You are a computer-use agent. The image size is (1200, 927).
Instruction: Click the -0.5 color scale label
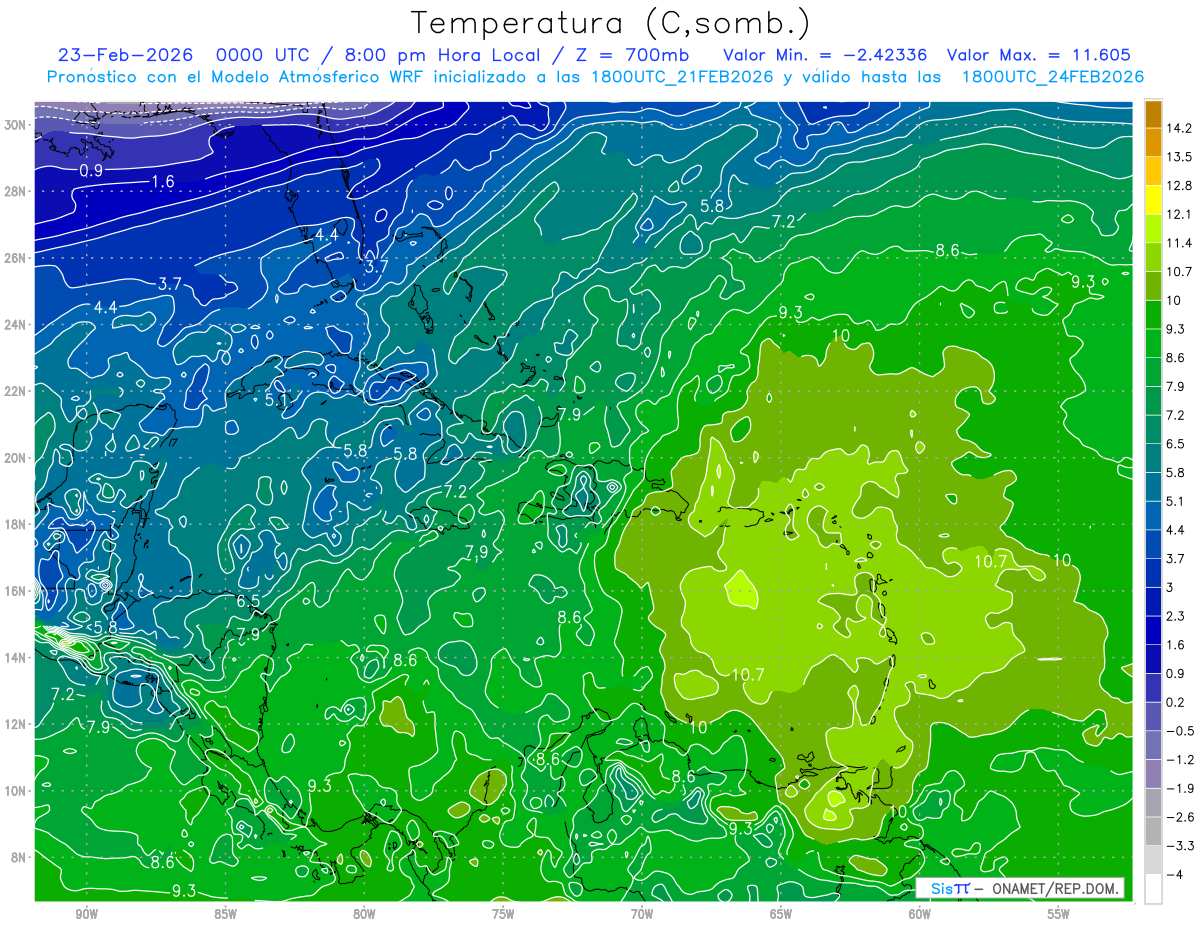coord(1178,731)
